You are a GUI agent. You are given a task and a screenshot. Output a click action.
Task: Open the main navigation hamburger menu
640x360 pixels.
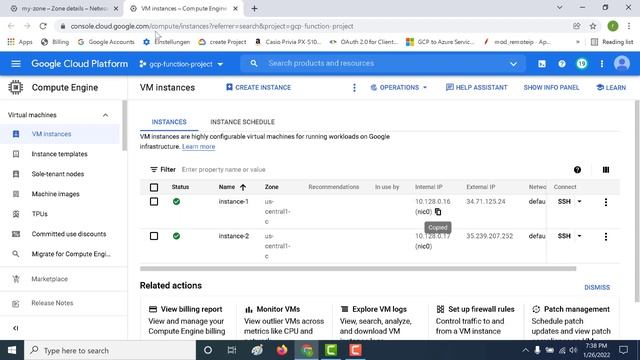[16, 64]
